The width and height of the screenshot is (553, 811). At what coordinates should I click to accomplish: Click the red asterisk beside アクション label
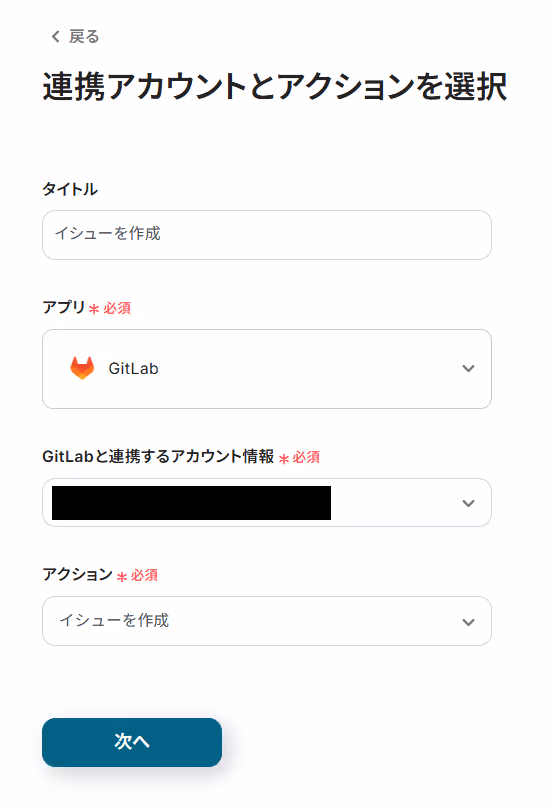point(122,576)
